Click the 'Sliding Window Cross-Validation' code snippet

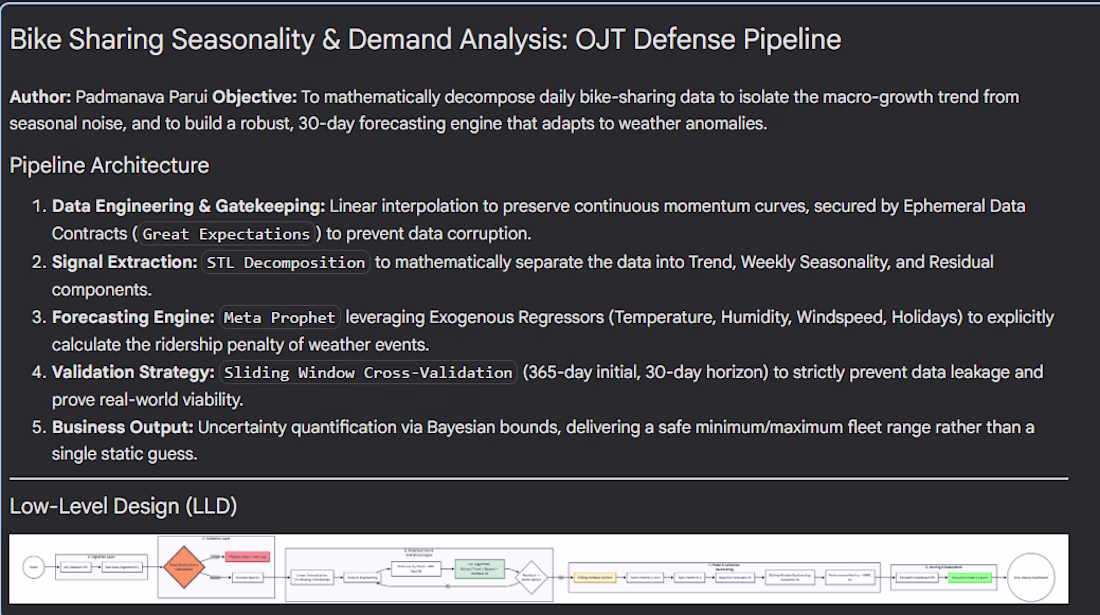pos(368,372)
